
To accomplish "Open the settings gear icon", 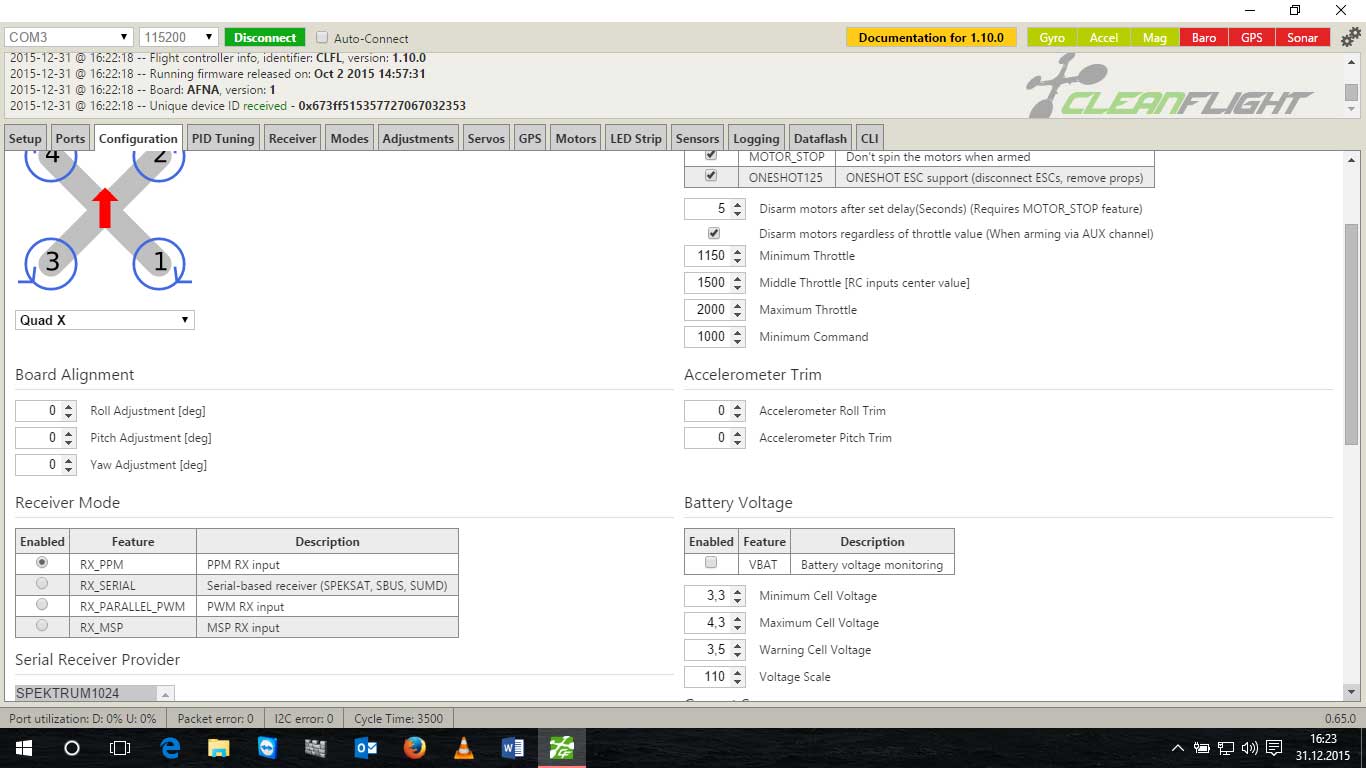I will click(x=1351, y=38).
